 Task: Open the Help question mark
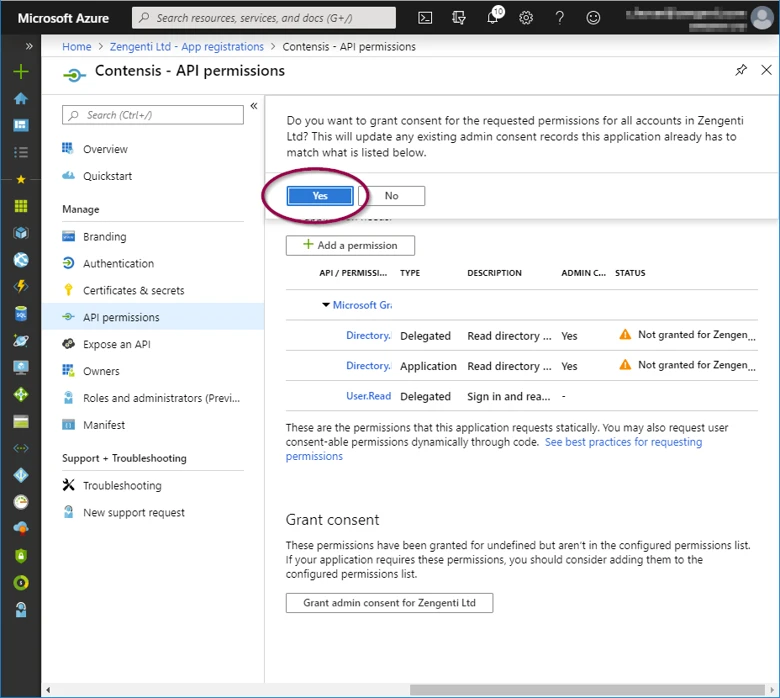click(560, 18)
